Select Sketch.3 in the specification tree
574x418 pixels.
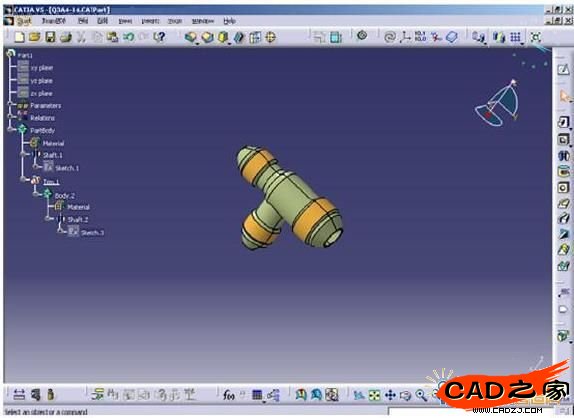pyautogui.click(x=92, y=233)
